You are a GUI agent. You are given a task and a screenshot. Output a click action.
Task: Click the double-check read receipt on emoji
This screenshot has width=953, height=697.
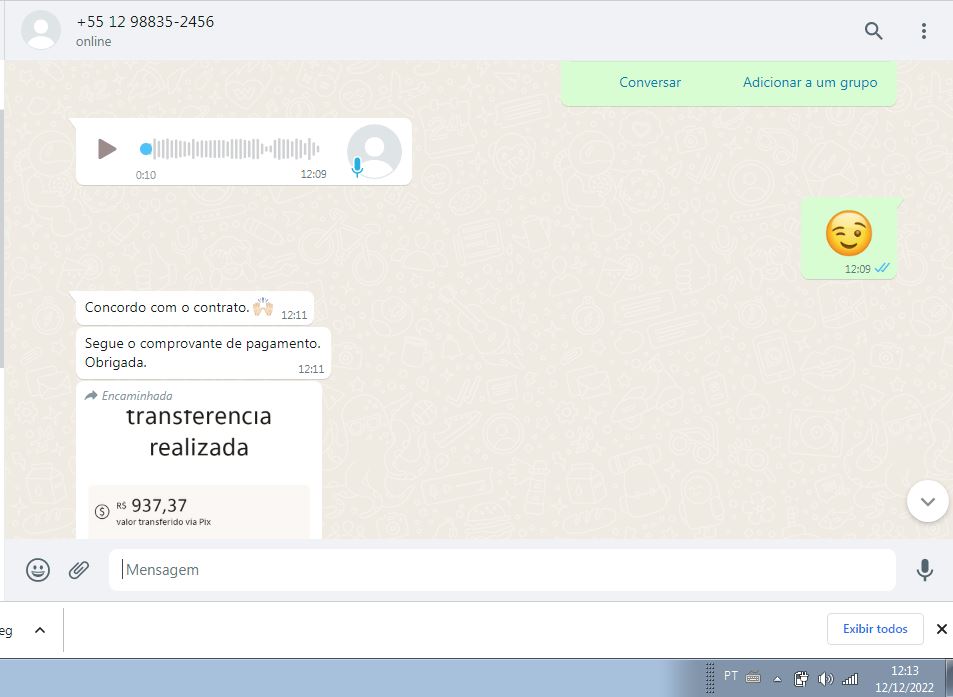[x=882, y=268]
